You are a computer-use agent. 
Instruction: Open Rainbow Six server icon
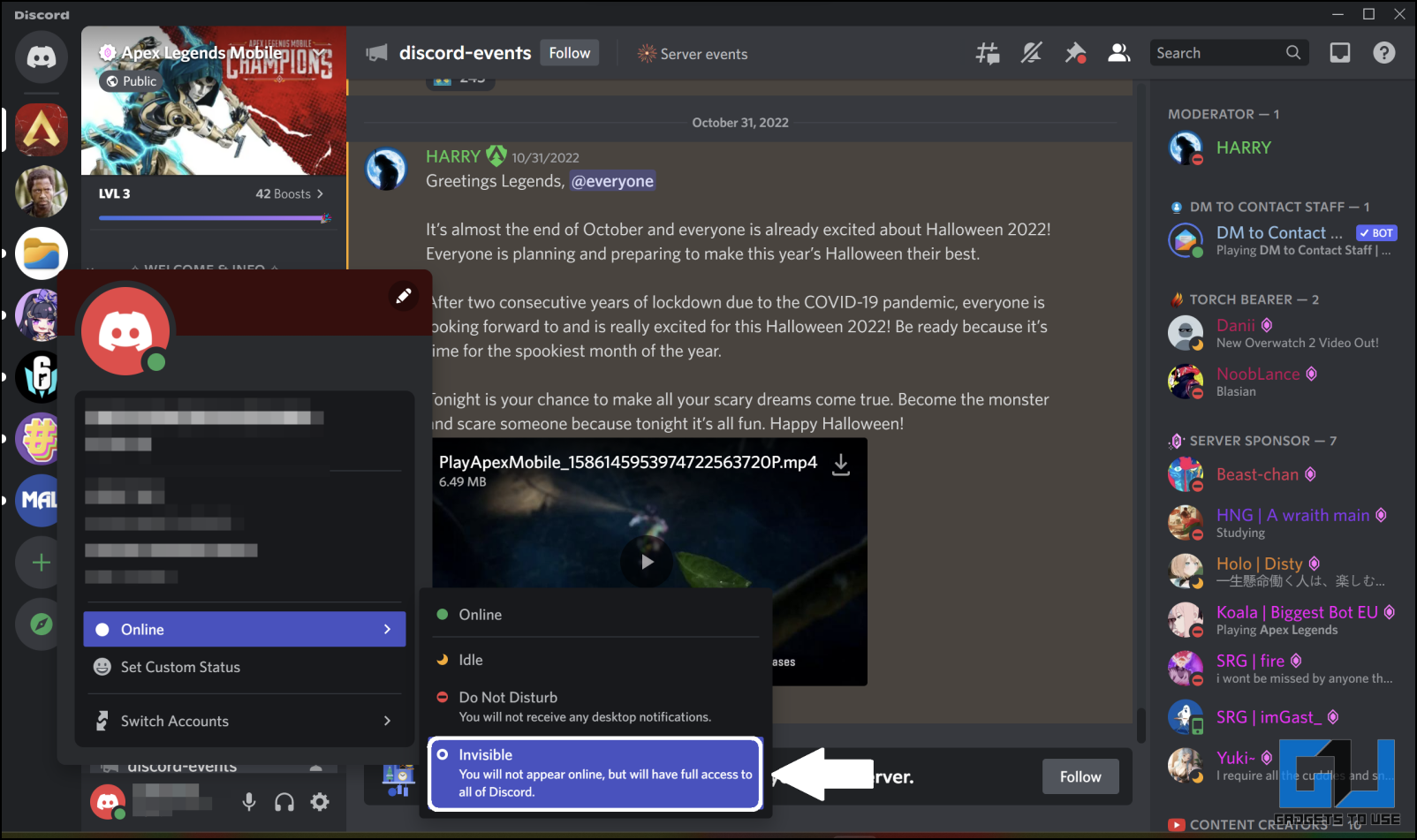(x=37, y=376)
